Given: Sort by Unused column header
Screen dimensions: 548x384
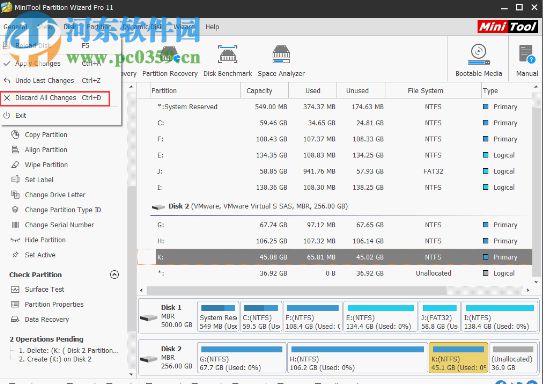Looking at the screenshot, I should [361, 90].
